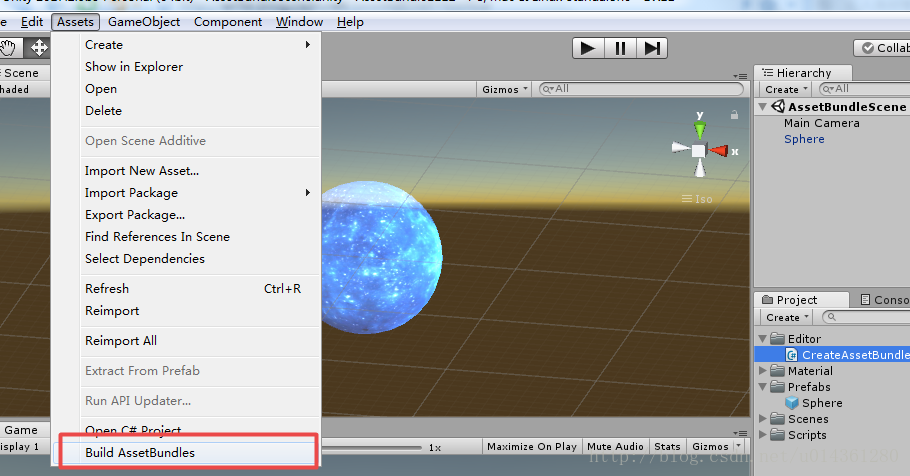
Task: Expand the Scenes folder
Action: pyautogui.click(x=763, y=419)
